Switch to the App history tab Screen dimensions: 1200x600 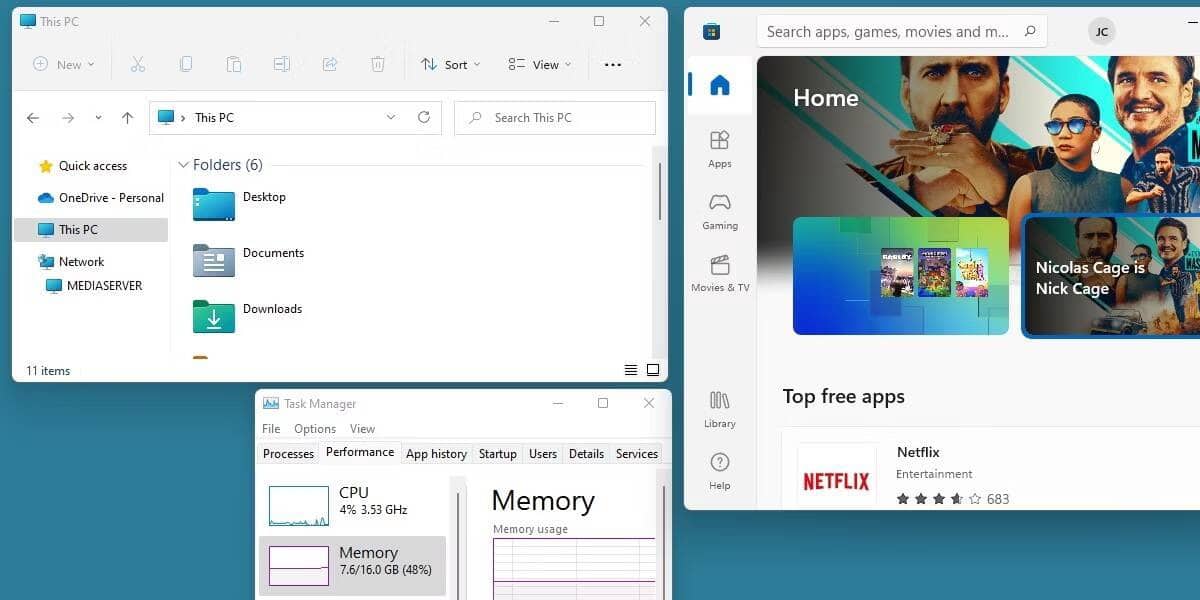click(x=436, y=454)
